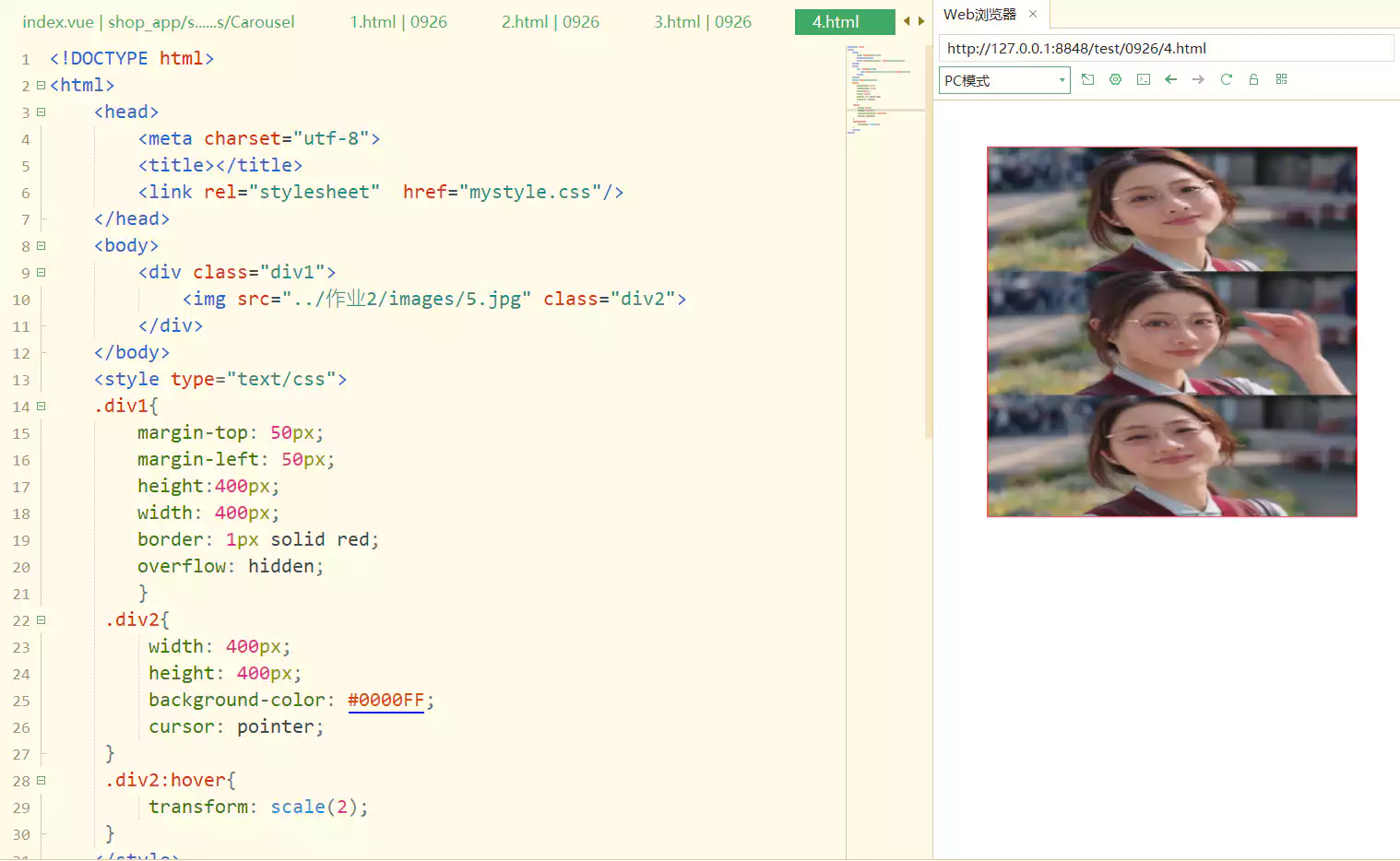The width and height of the screenshot is (1400, 861).
Task: Toggle the lock icon in browser toolbar
Action: [x=1253, y=79]
